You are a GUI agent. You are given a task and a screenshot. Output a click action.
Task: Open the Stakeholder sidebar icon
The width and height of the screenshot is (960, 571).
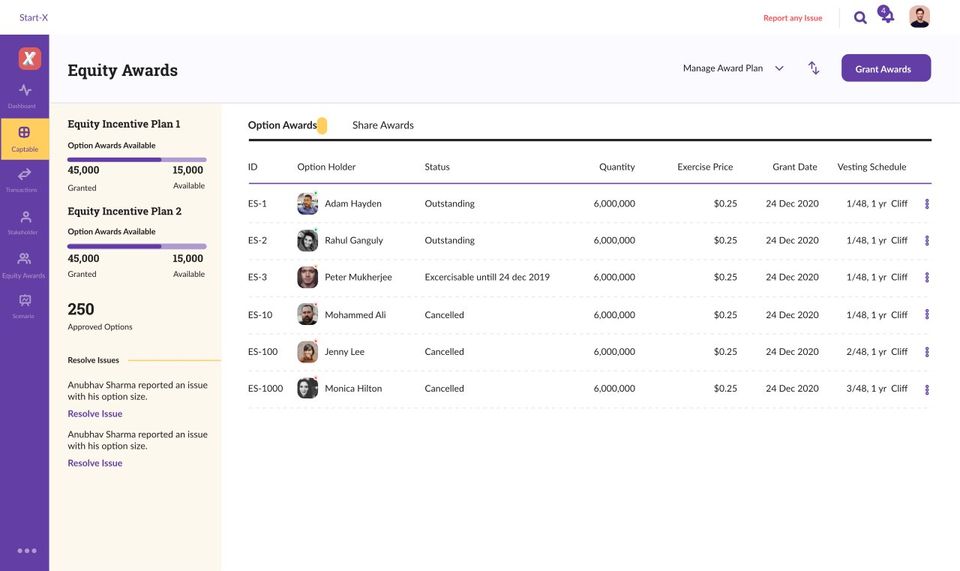tap(25, 217)
